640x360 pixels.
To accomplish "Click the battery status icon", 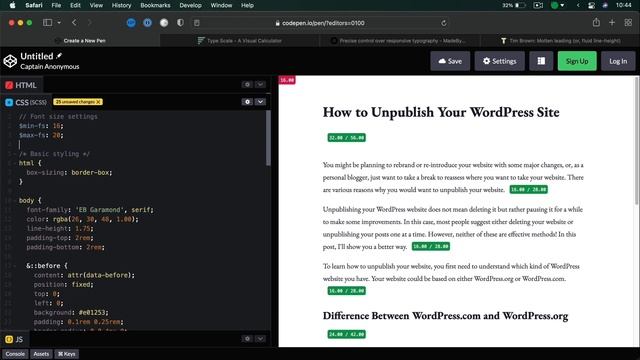I will click(520, 5).
